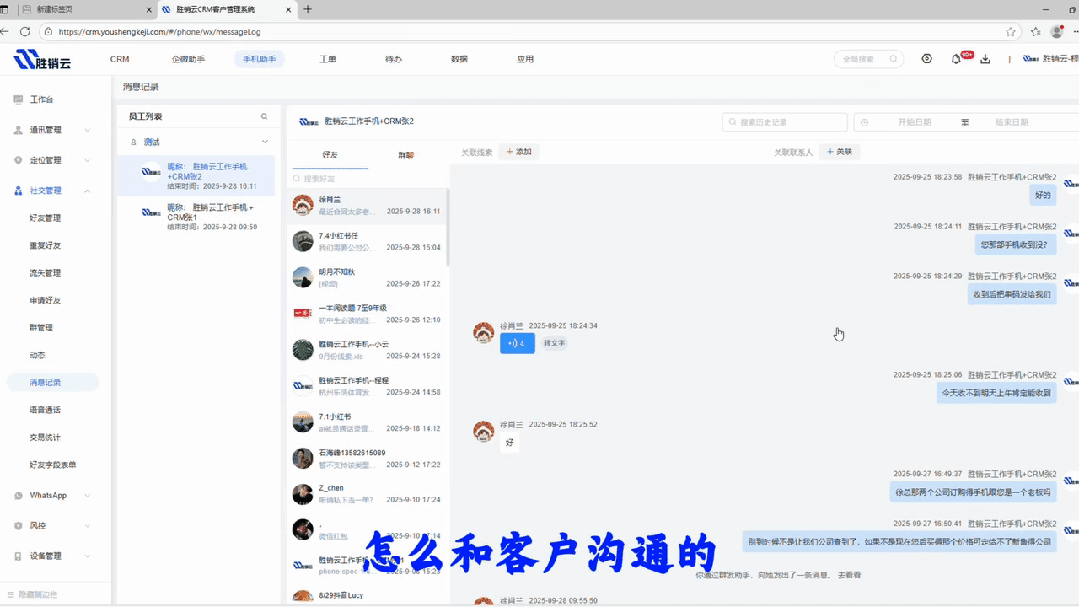The image size is (1079, 607).
Task: Click the 胜销云 logo in the header
Action: pyautogui.click(x=42, y=60)
